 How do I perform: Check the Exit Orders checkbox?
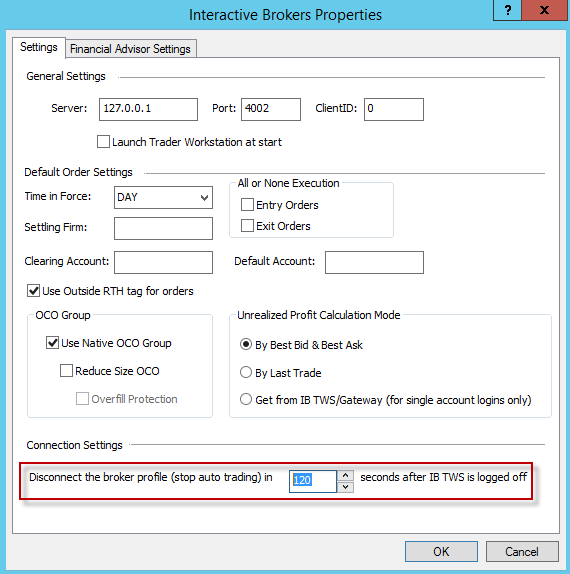(247, 226)
